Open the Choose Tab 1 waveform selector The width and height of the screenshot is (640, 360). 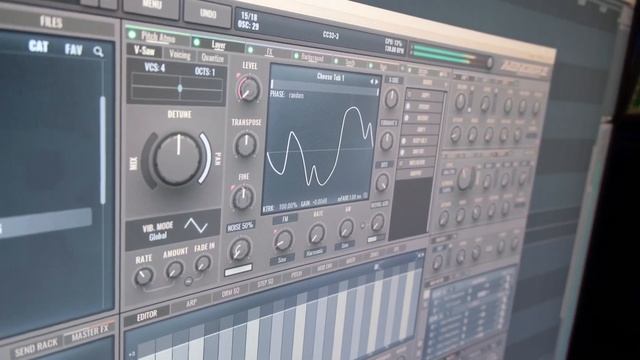click(x=331, y=76)
